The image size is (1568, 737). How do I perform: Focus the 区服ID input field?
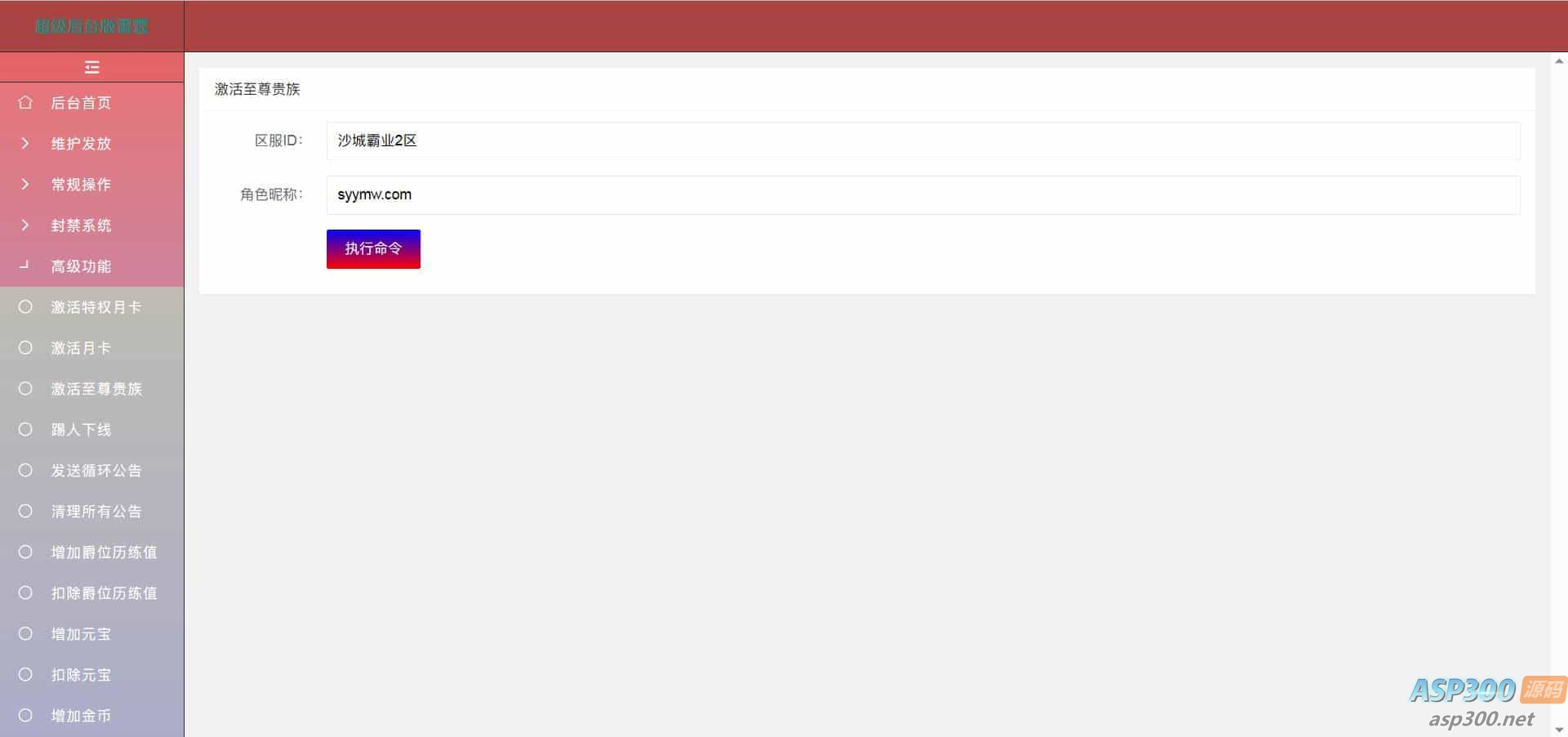(923, 141)
